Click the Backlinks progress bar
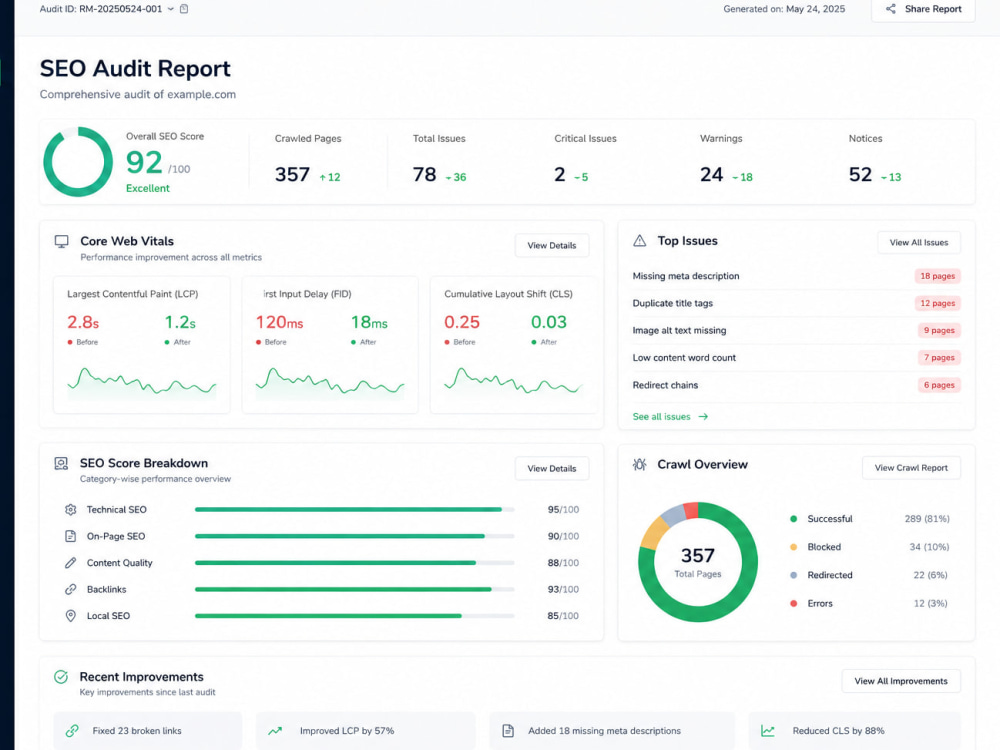The image size is (1000, 750). (x=355, y=589)
